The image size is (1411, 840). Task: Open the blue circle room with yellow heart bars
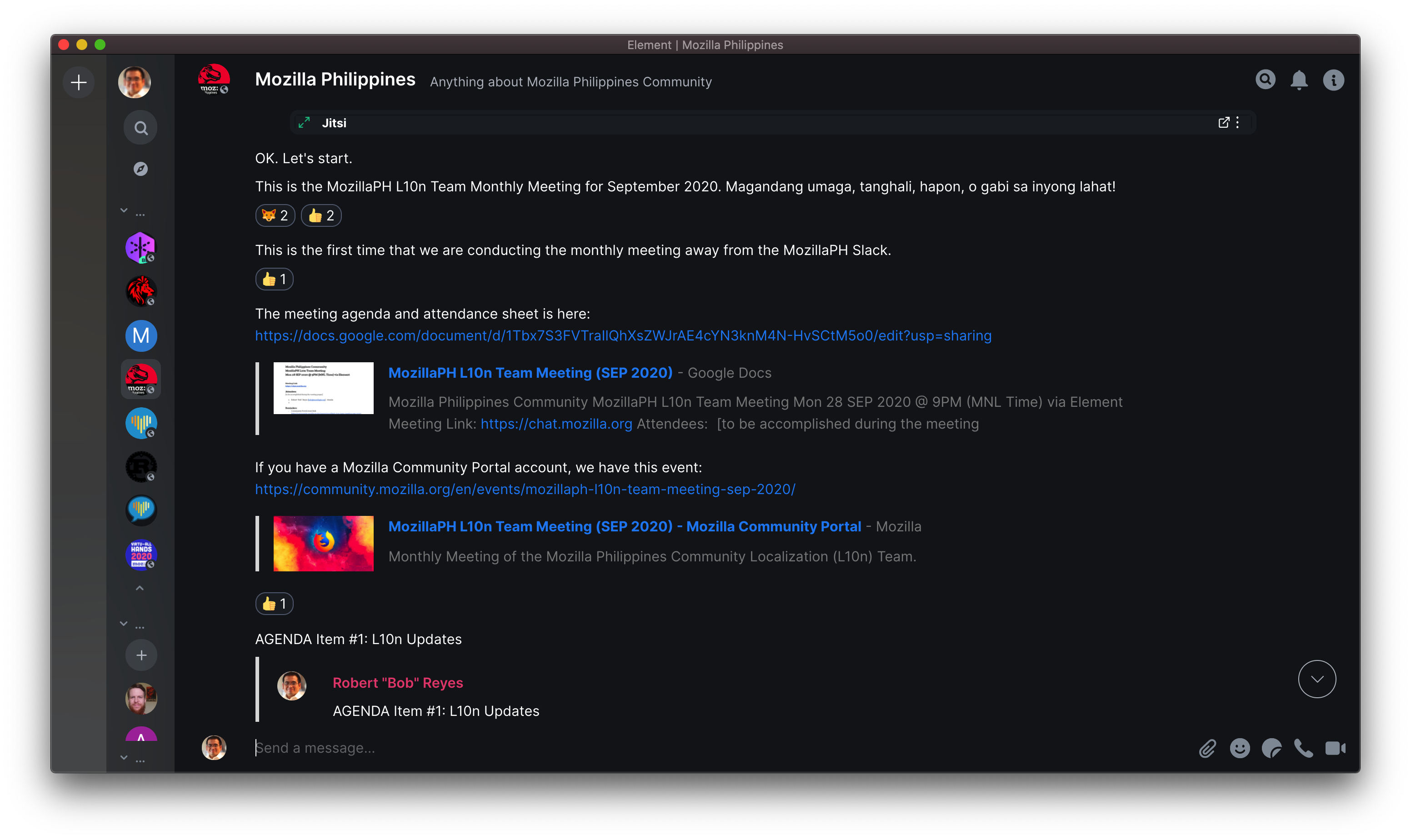[x=140, y=423]
